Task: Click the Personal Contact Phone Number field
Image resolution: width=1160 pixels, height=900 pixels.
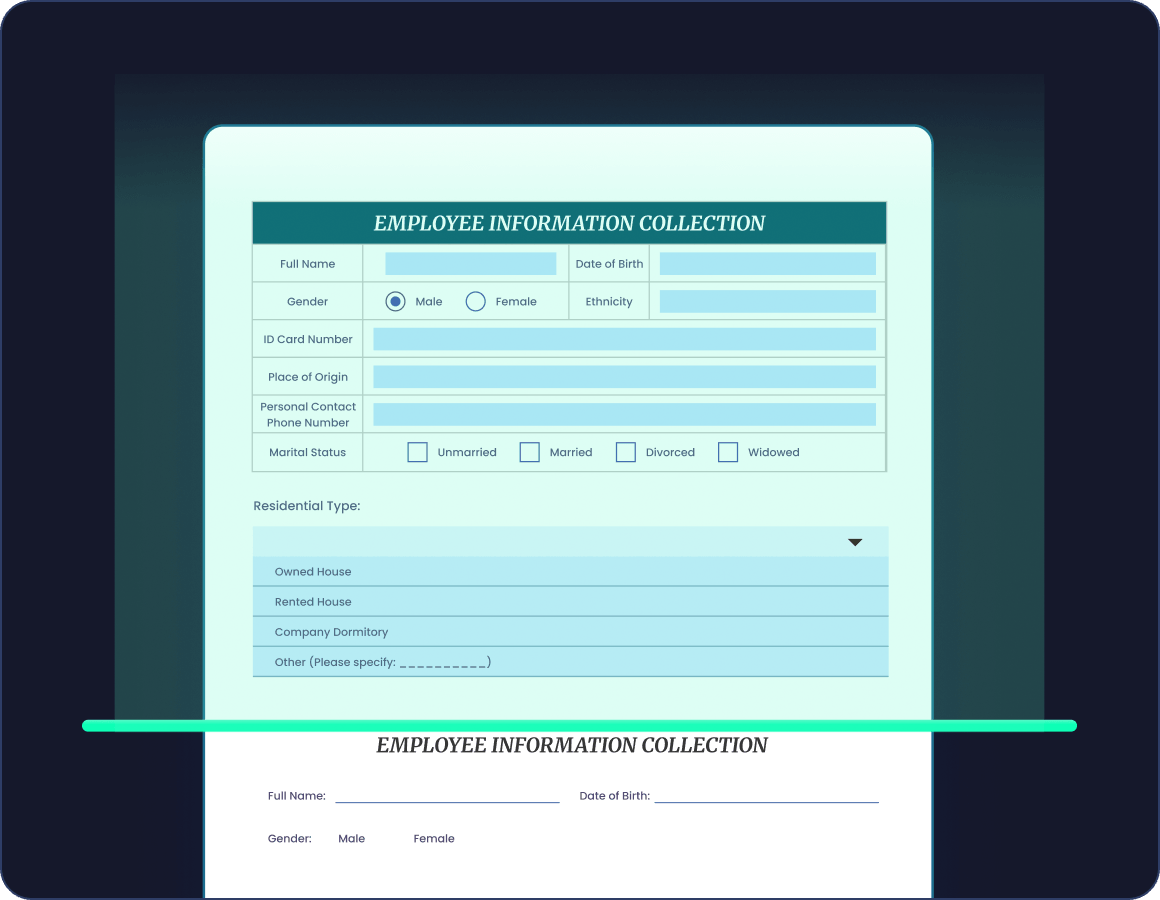Action: [x=624, y=414]
